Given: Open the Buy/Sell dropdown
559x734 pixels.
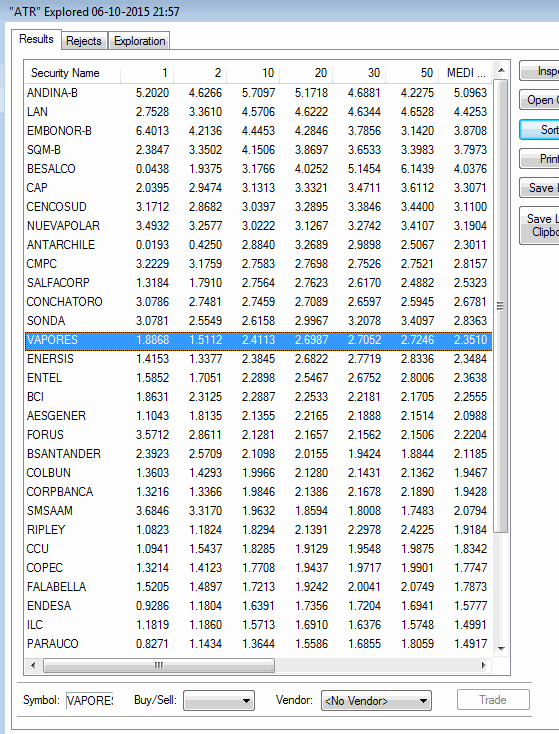Looking at the screenshot, I should click(219, 701).
